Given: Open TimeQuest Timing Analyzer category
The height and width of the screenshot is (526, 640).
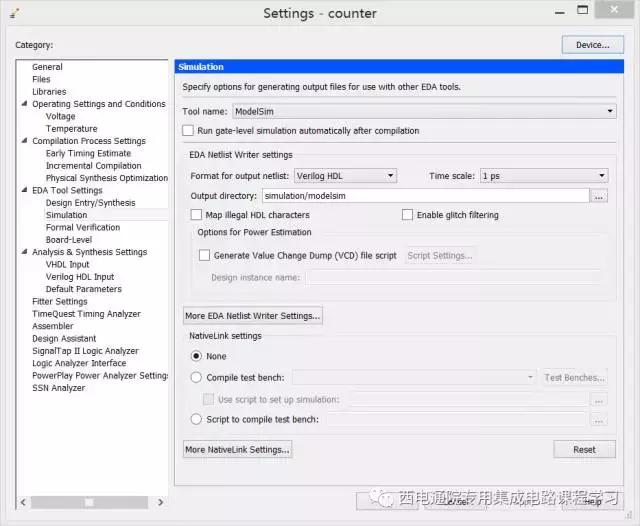Looking at the screenshot, I should click(x=86, y=314).
